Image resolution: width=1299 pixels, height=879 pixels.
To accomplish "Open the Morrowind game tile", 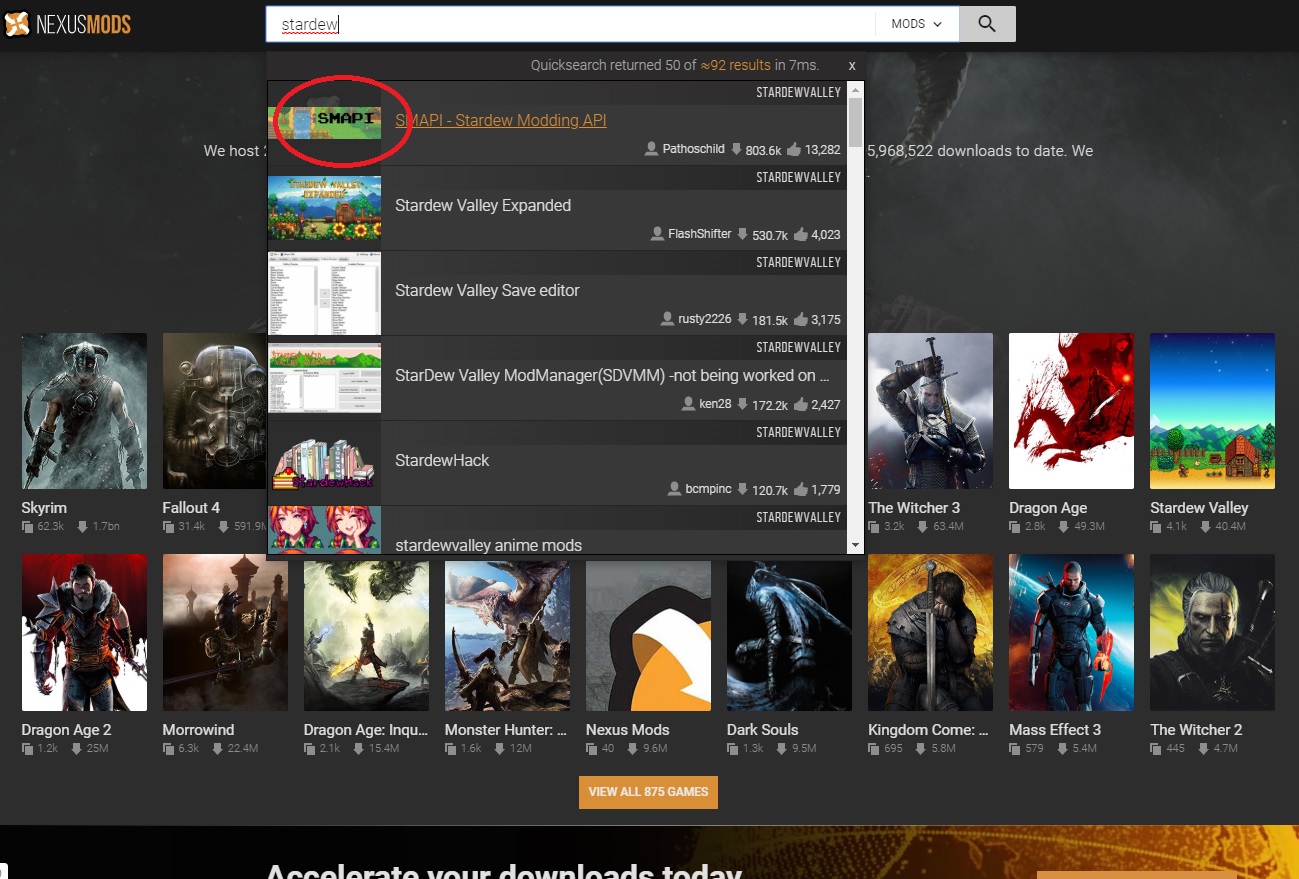I will [x=225, y=633].
